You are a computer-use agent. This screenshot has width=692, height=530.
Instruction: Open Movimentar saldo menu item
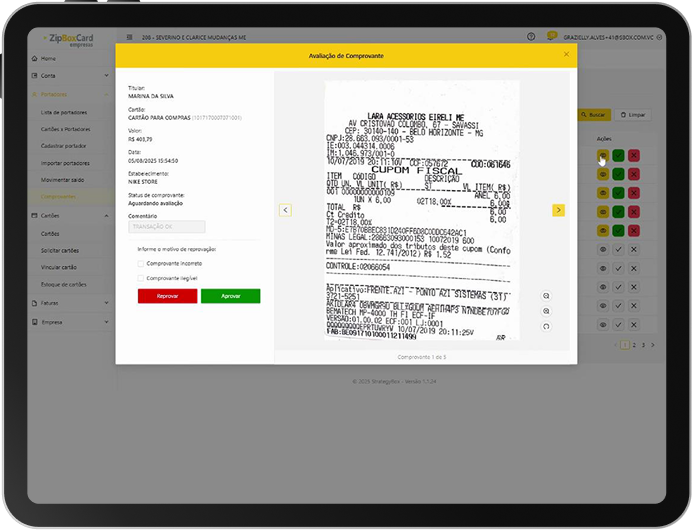click(63, 179)
